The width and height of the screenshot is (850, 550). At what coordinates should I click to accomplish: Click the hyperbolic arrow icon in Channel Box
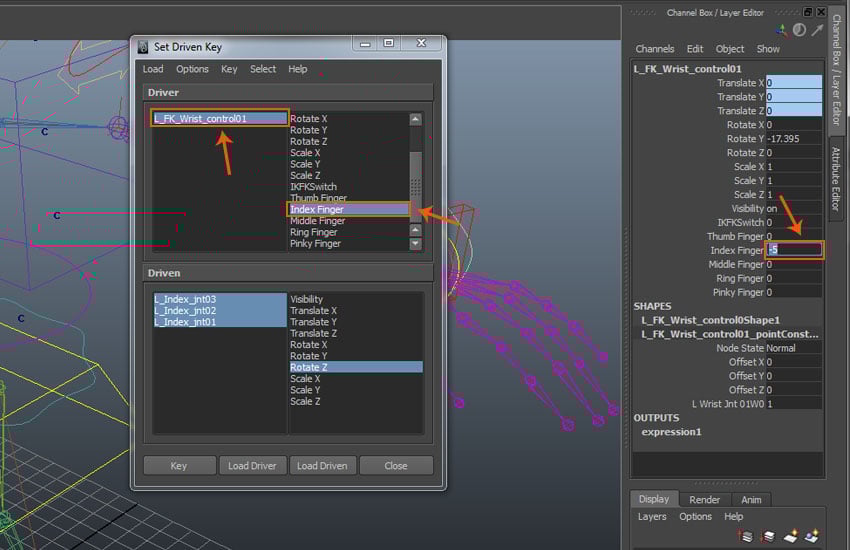(x=816, y=30)
